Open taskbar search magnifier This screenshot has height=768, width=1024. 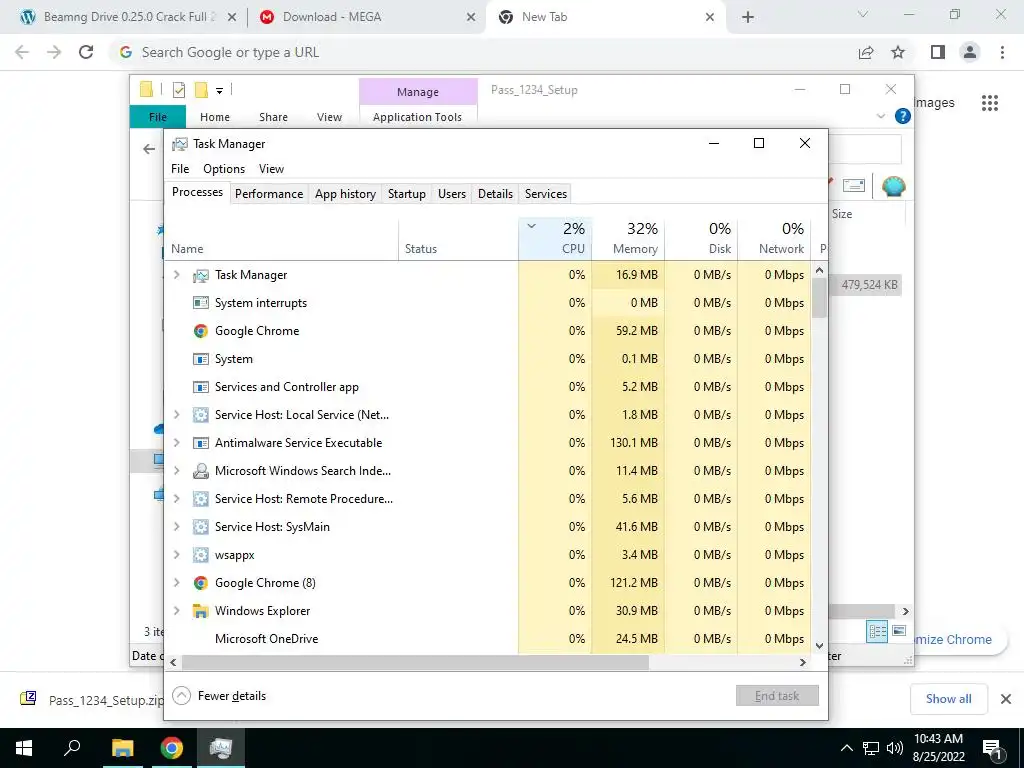(x=72, y=747)
